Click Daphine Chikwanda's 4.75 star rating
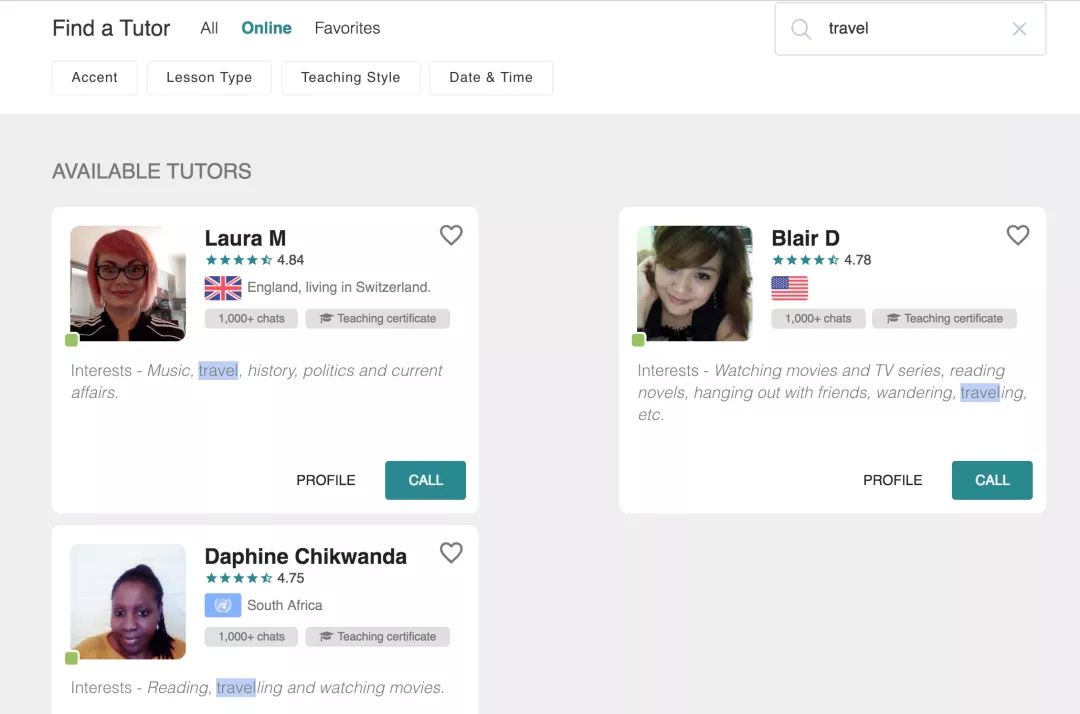1080x714 pixels. [x=255, y=578]
